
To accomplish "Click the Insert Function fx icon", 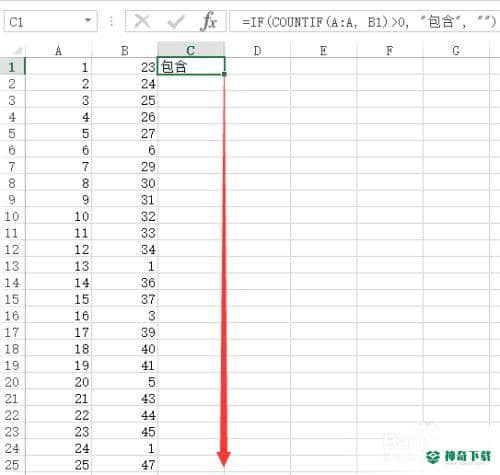I will [x=209, y=22].
